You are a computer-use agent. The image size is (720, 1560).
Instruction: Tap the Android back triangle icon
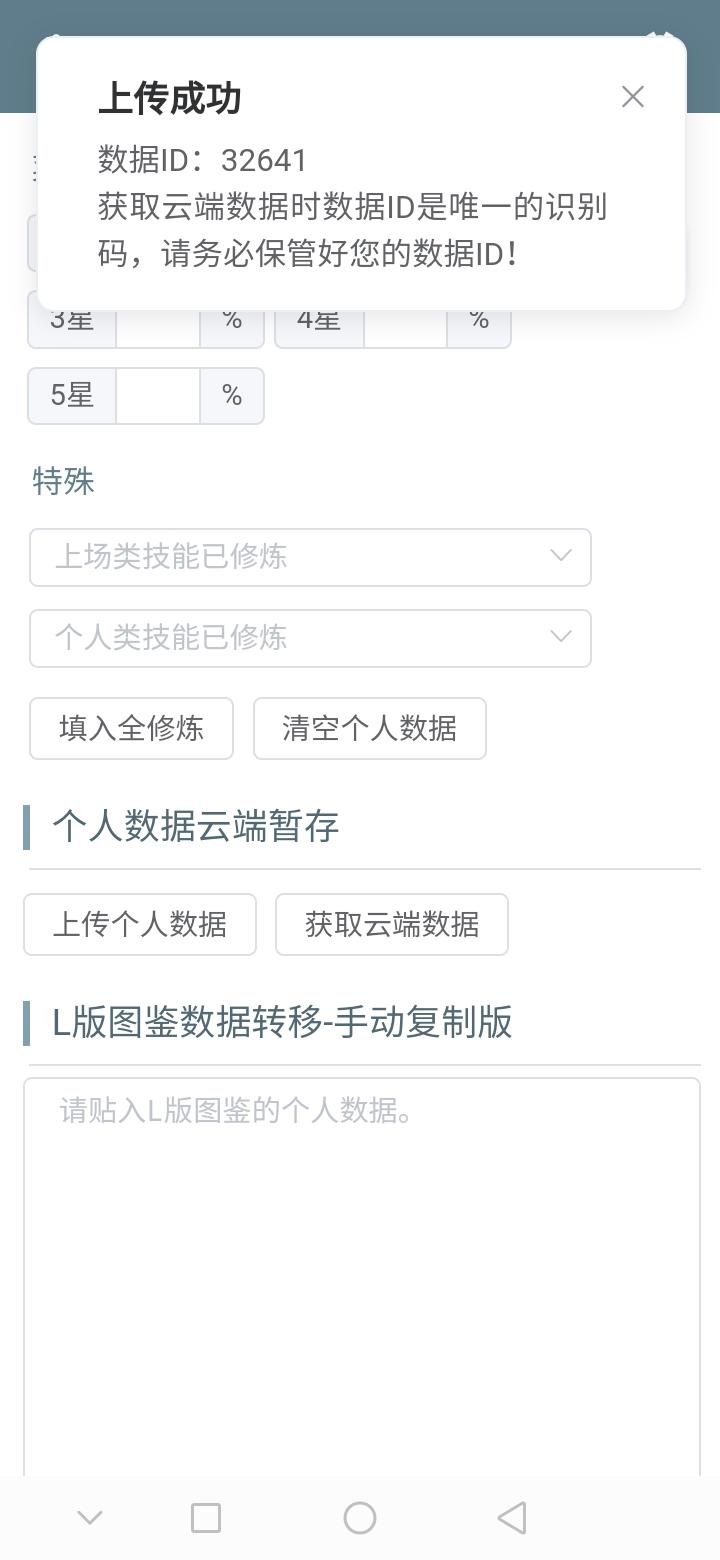point(512,1518)
